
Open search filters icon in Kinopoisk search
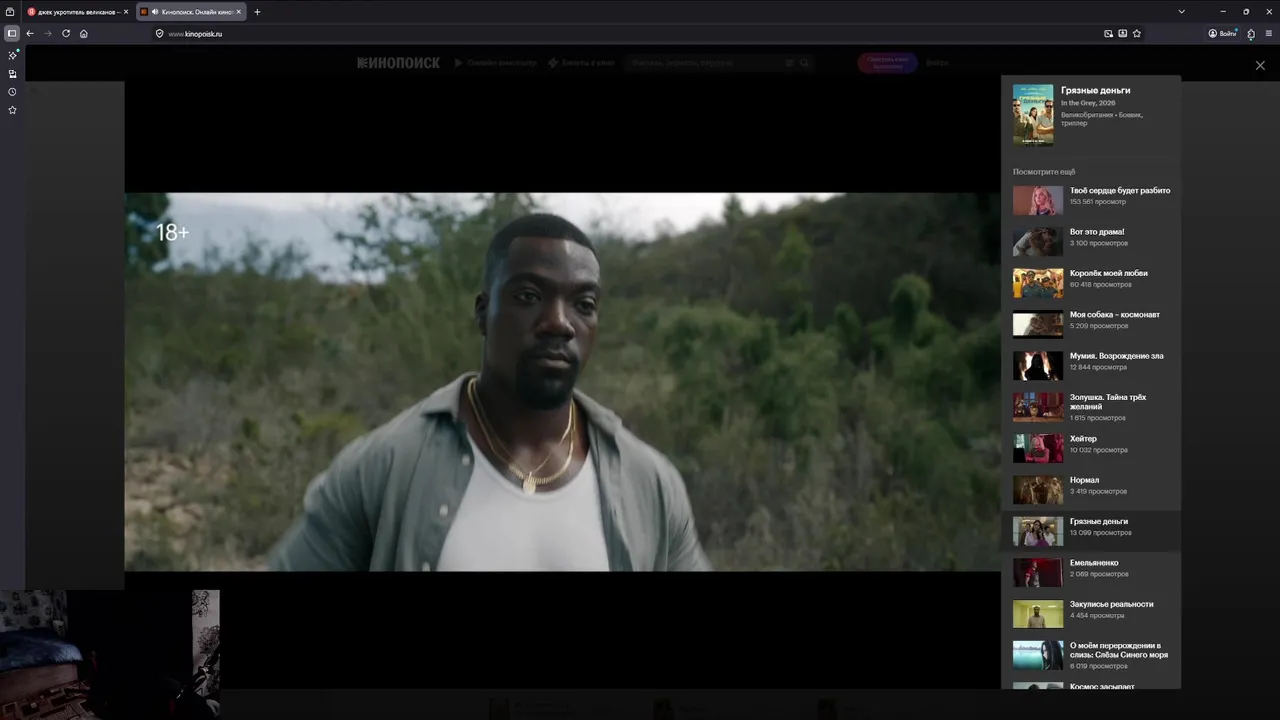click(x=789, y=63)
